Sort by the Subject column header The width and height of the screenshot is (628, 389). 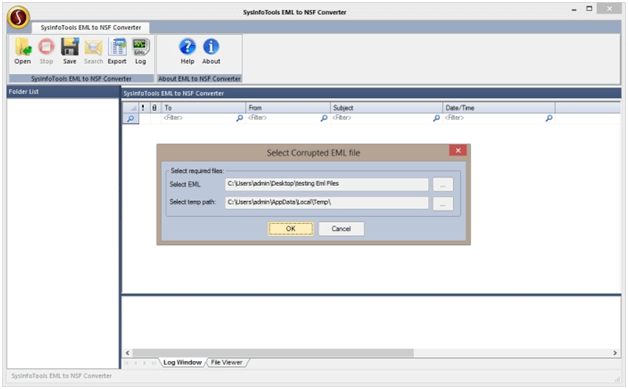(x=386, y=108)
